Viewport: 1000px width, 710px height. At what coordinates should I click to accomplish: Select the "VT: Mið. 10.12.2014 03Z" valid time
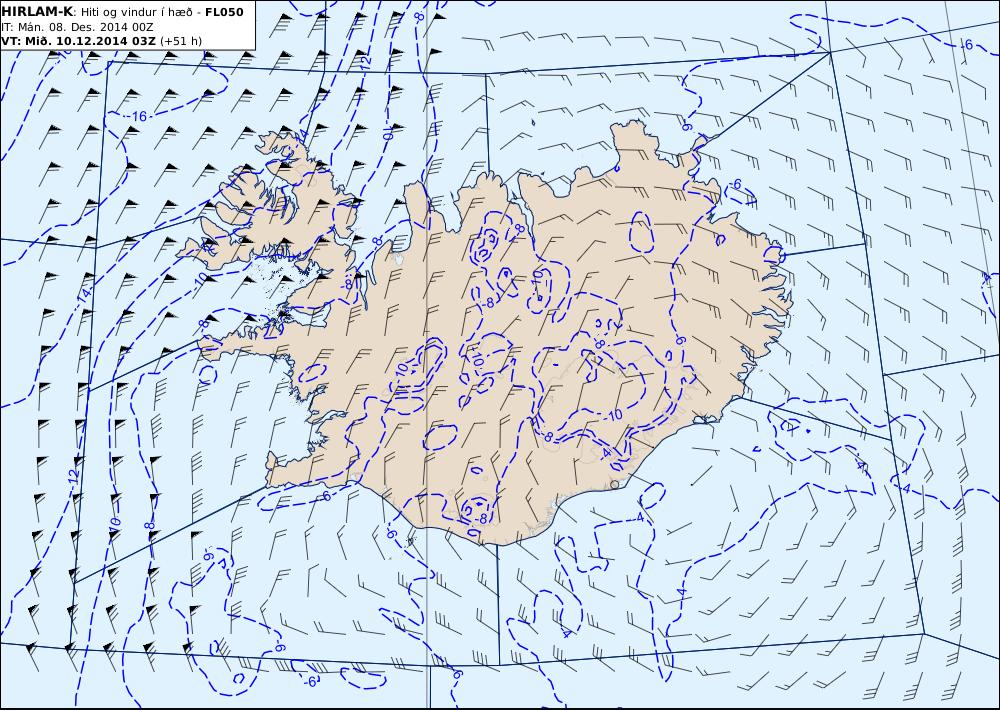[x=78, y=41]
